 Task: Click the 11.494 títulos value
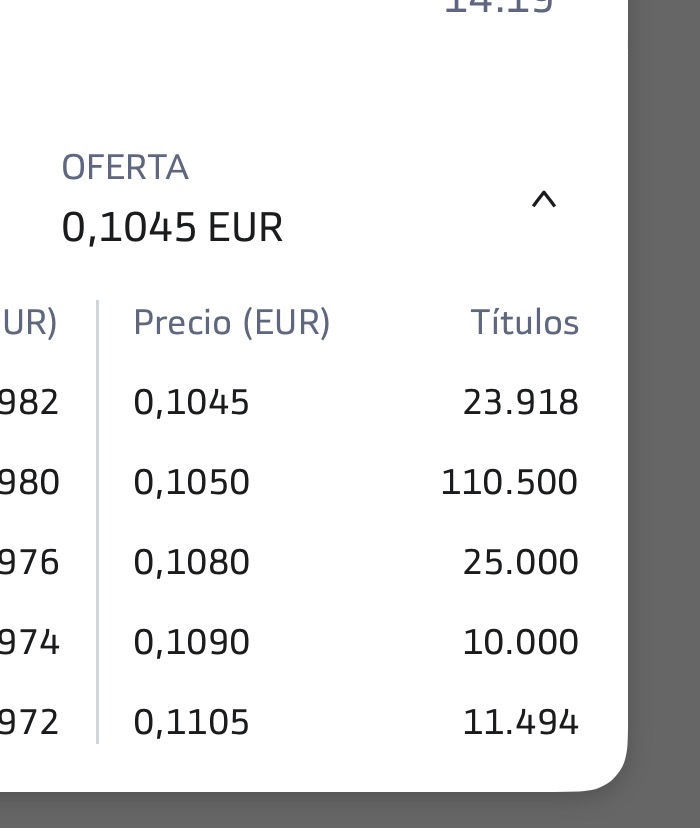521,722
